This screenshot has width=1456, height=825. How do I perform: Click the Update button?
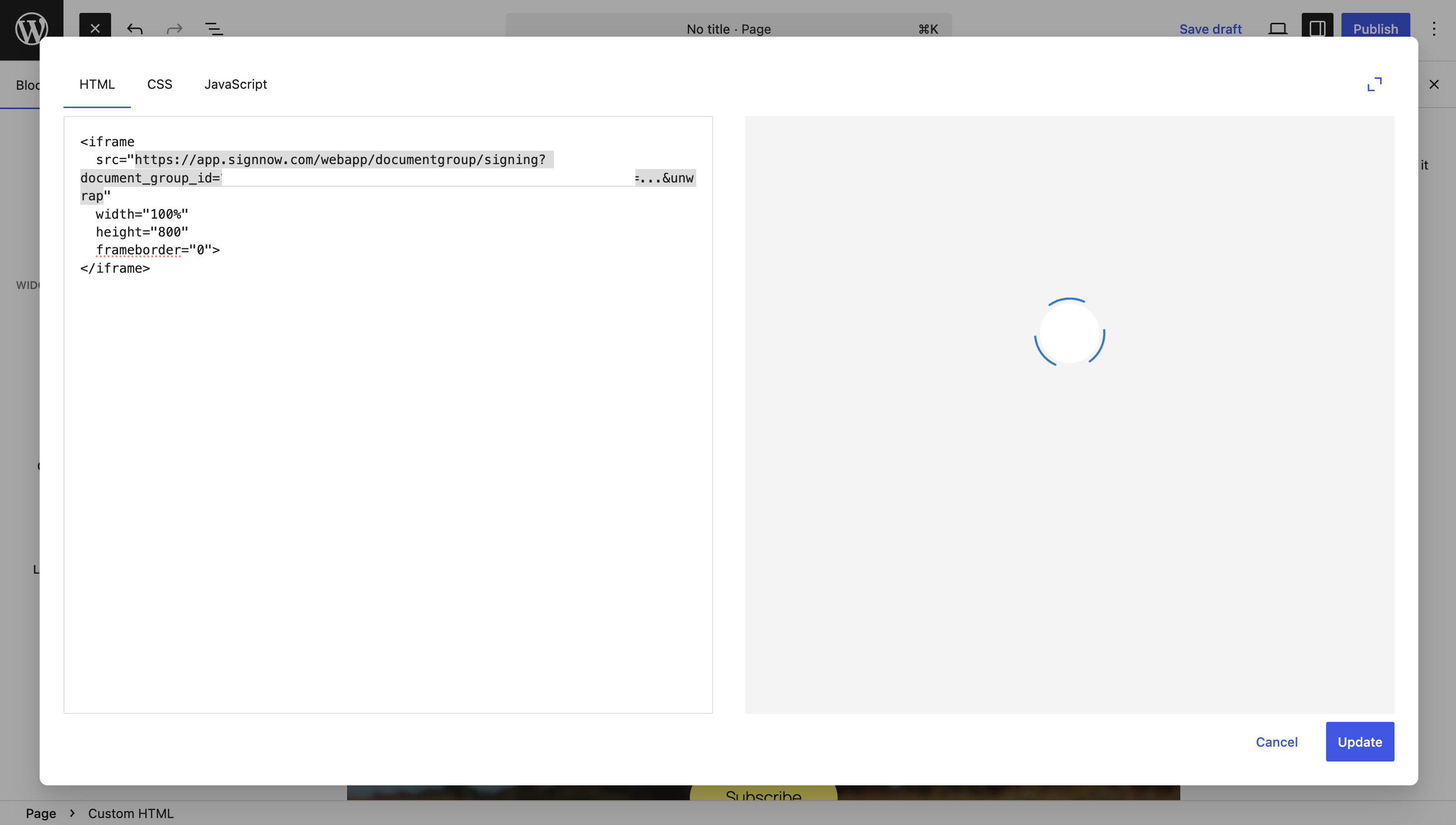[x=1360, y=742]
